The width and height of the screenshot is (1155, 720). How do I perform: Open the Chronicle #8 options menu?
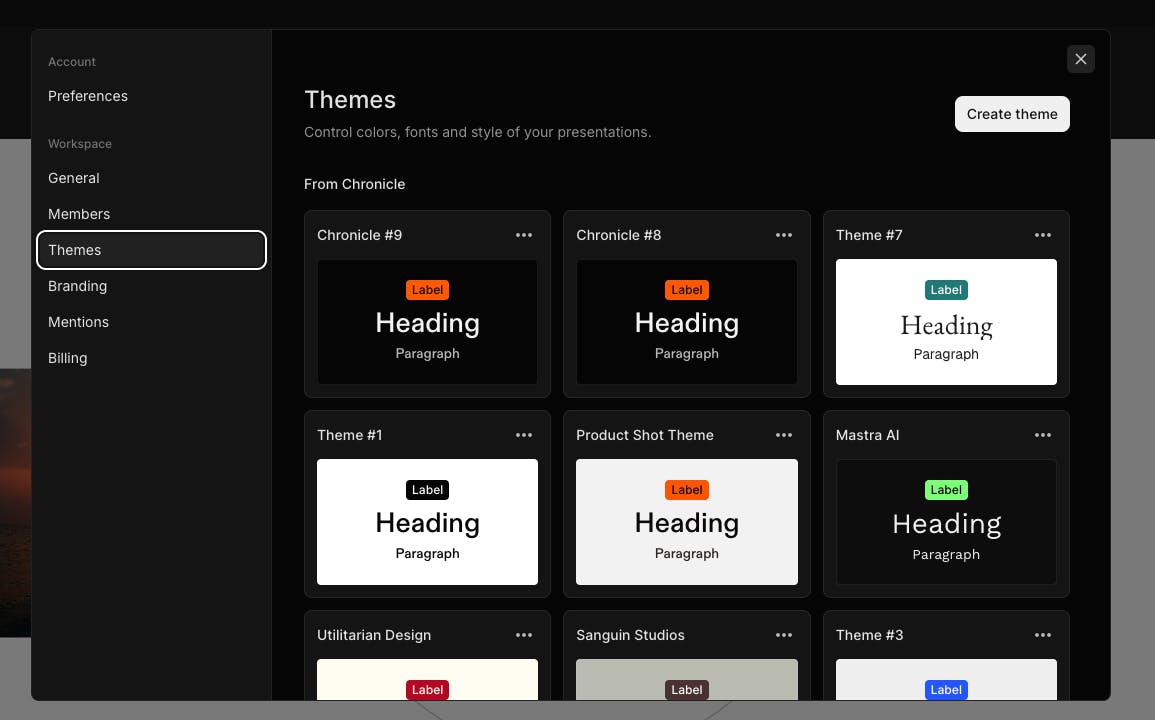784,235
